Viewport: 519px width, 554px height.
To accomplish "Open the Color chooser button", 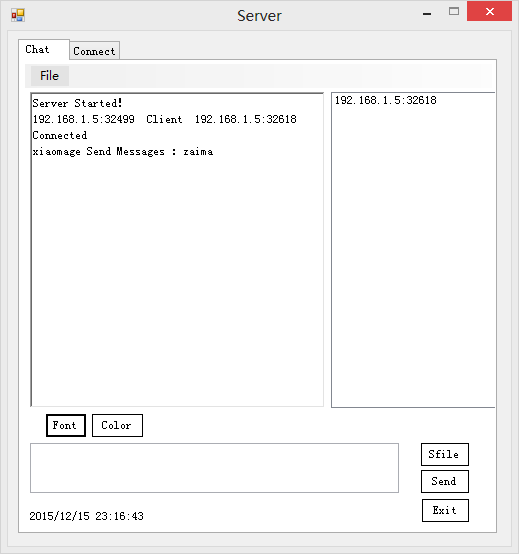I will (x=117, y=425).
